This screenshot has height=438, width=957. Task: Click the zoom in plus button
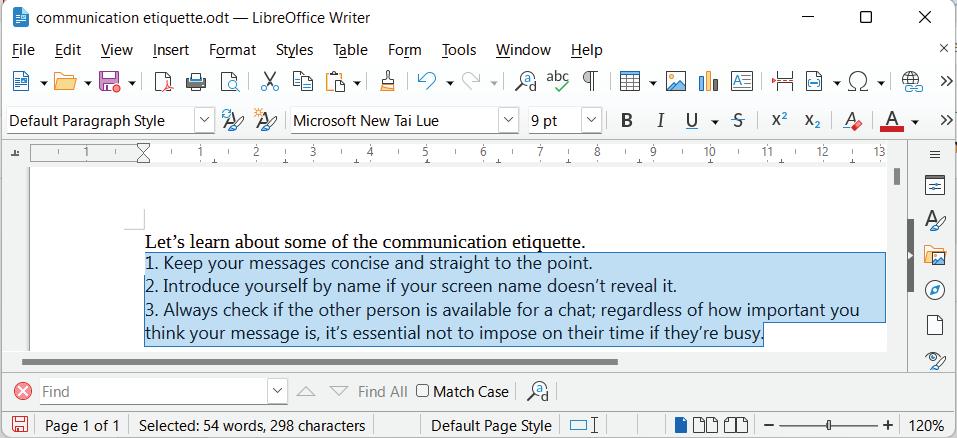click(x=888, y=425)
